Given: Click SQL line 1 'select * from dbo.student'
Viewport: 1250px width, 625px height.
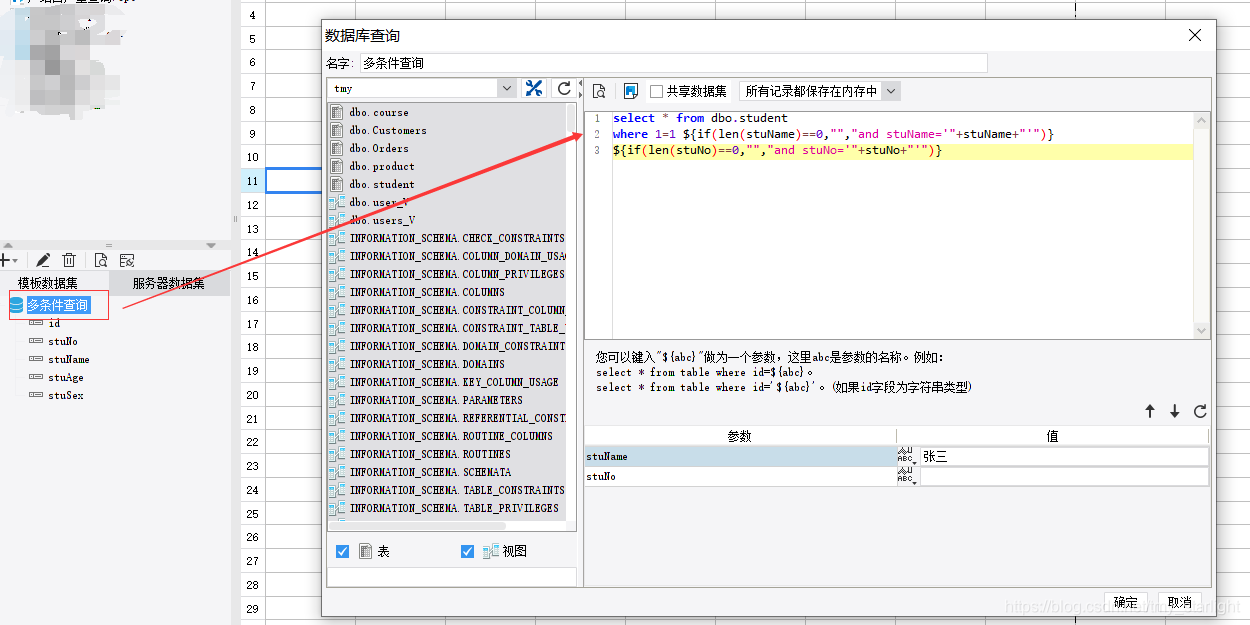Looking at the screenshot, I should click(700, 118).
